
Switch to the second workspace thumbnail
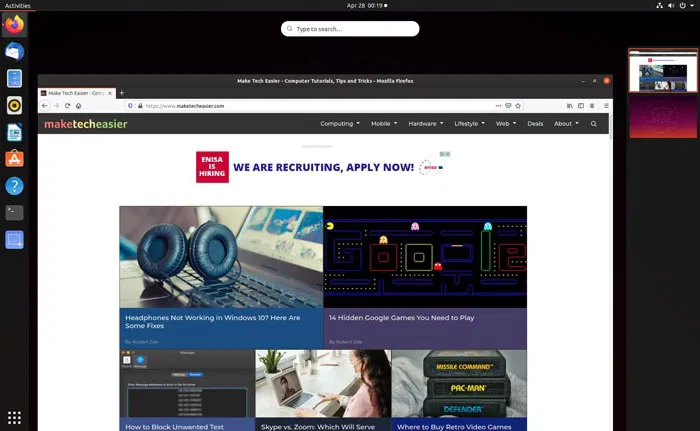tap(663, 117)
